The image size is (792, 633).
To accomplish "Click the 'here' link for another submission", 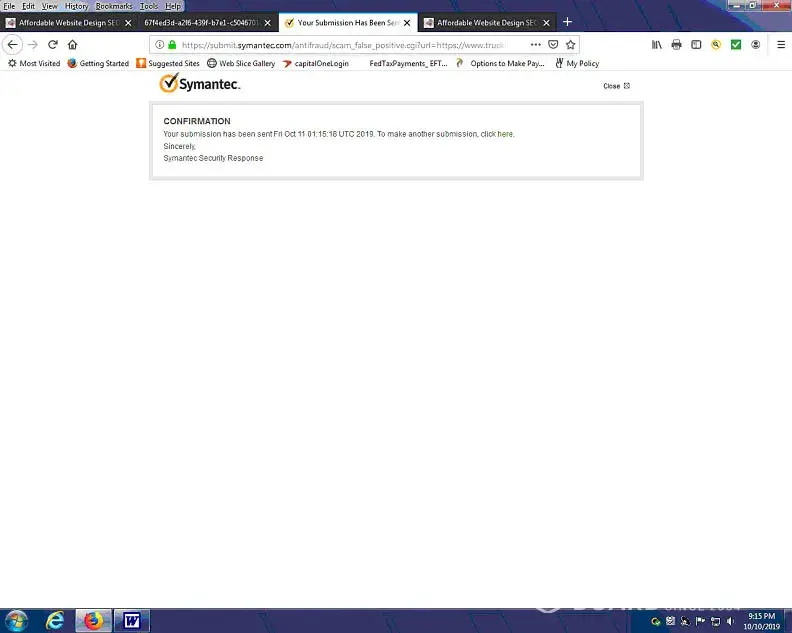I will click(505, 134).
